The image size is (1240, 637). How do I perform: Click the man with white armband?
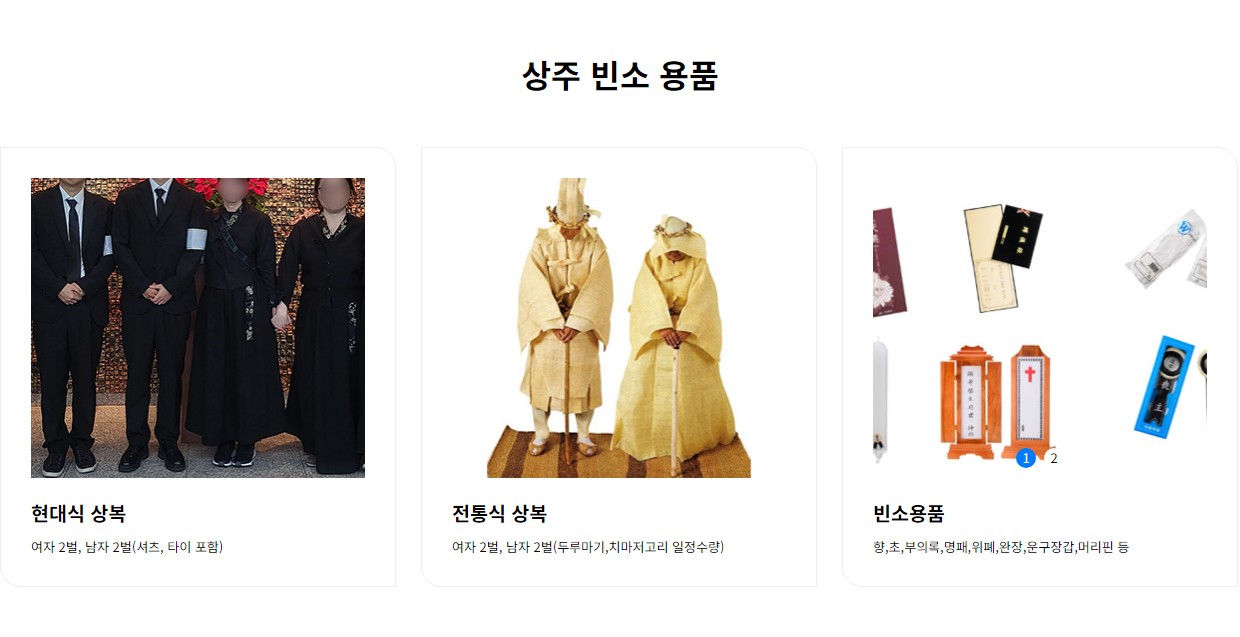click(x=159, y=325)
